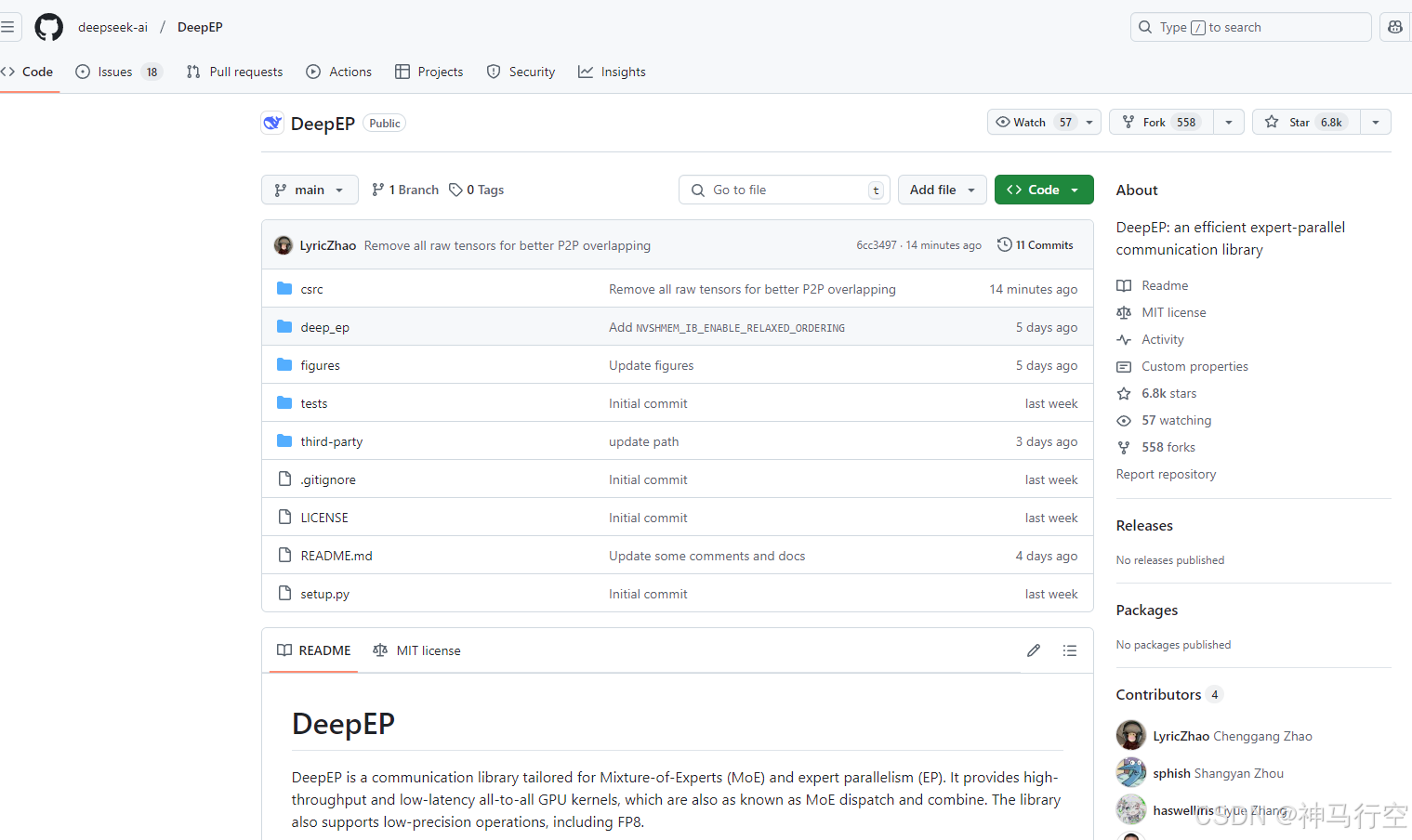
Task: Click the fork icon beside 558 forks
Action: (1124, 447)
